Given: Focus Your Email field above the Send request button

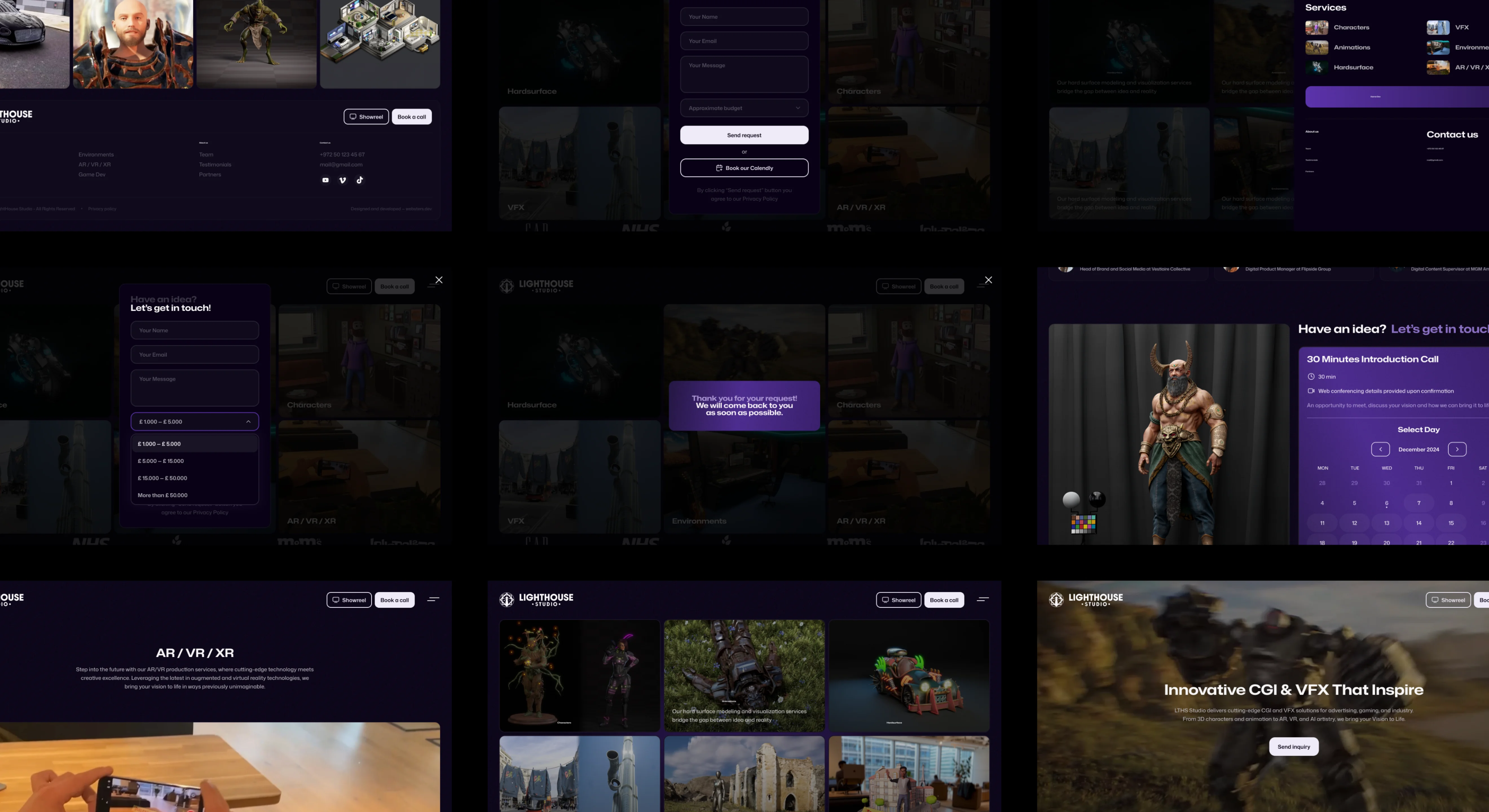Looking at the screenshot, I should [744, 41].
